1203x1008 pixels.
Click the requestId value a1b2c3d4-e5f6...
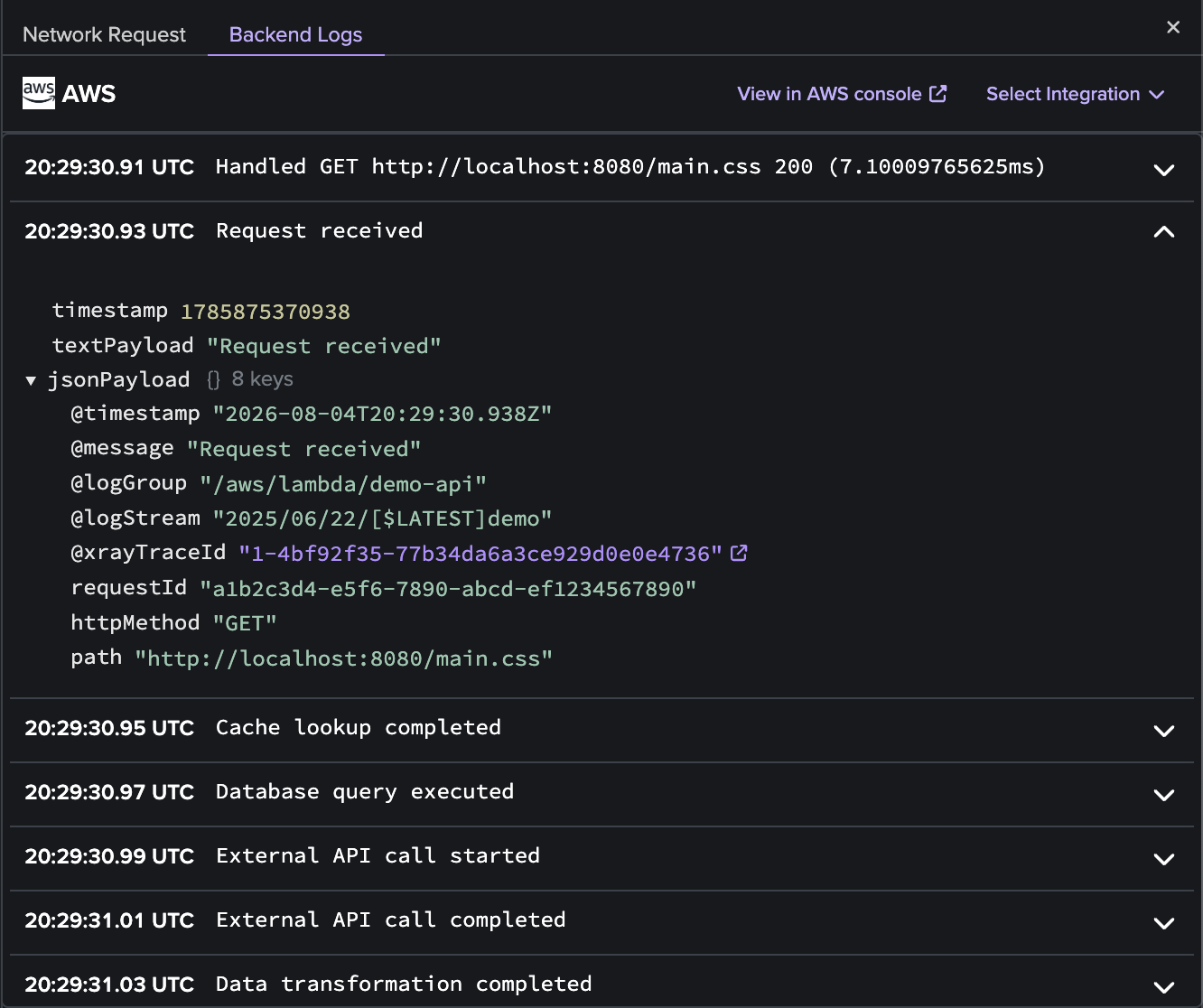pyautogui.click(x=448, y=589)
